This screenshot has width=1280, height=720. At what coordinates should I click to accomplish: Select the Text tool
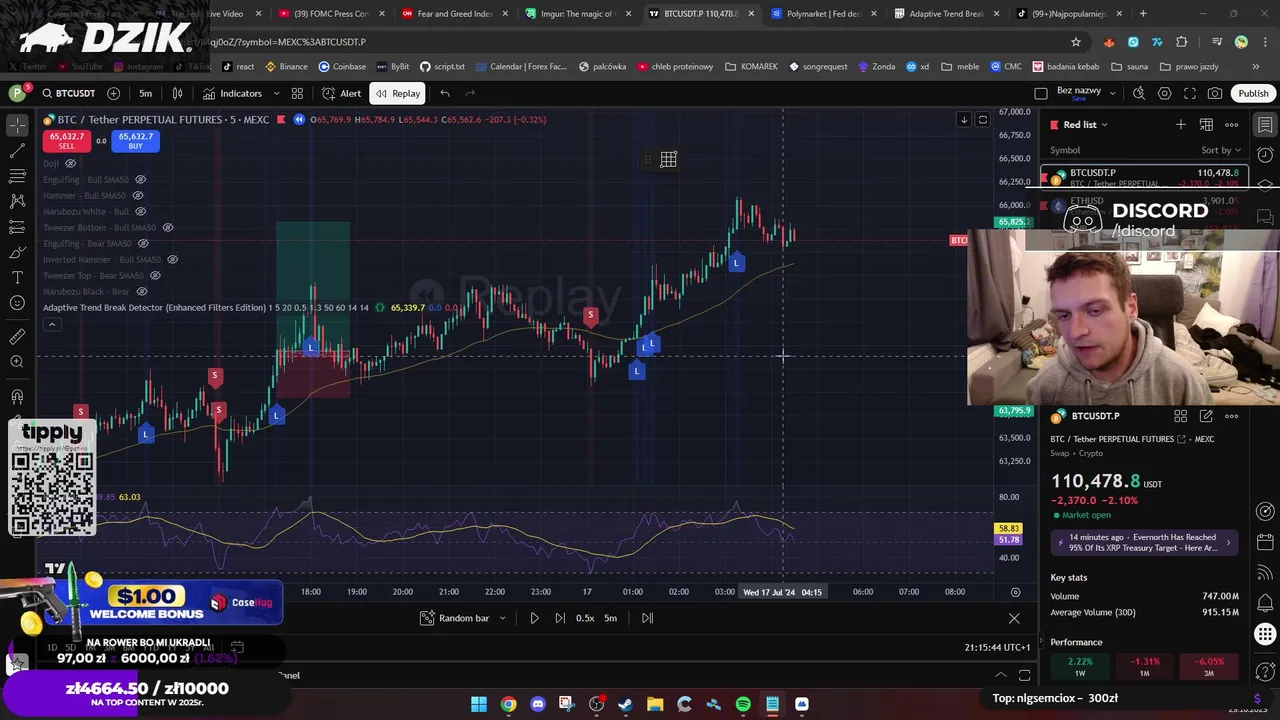(x=17, y=277)
